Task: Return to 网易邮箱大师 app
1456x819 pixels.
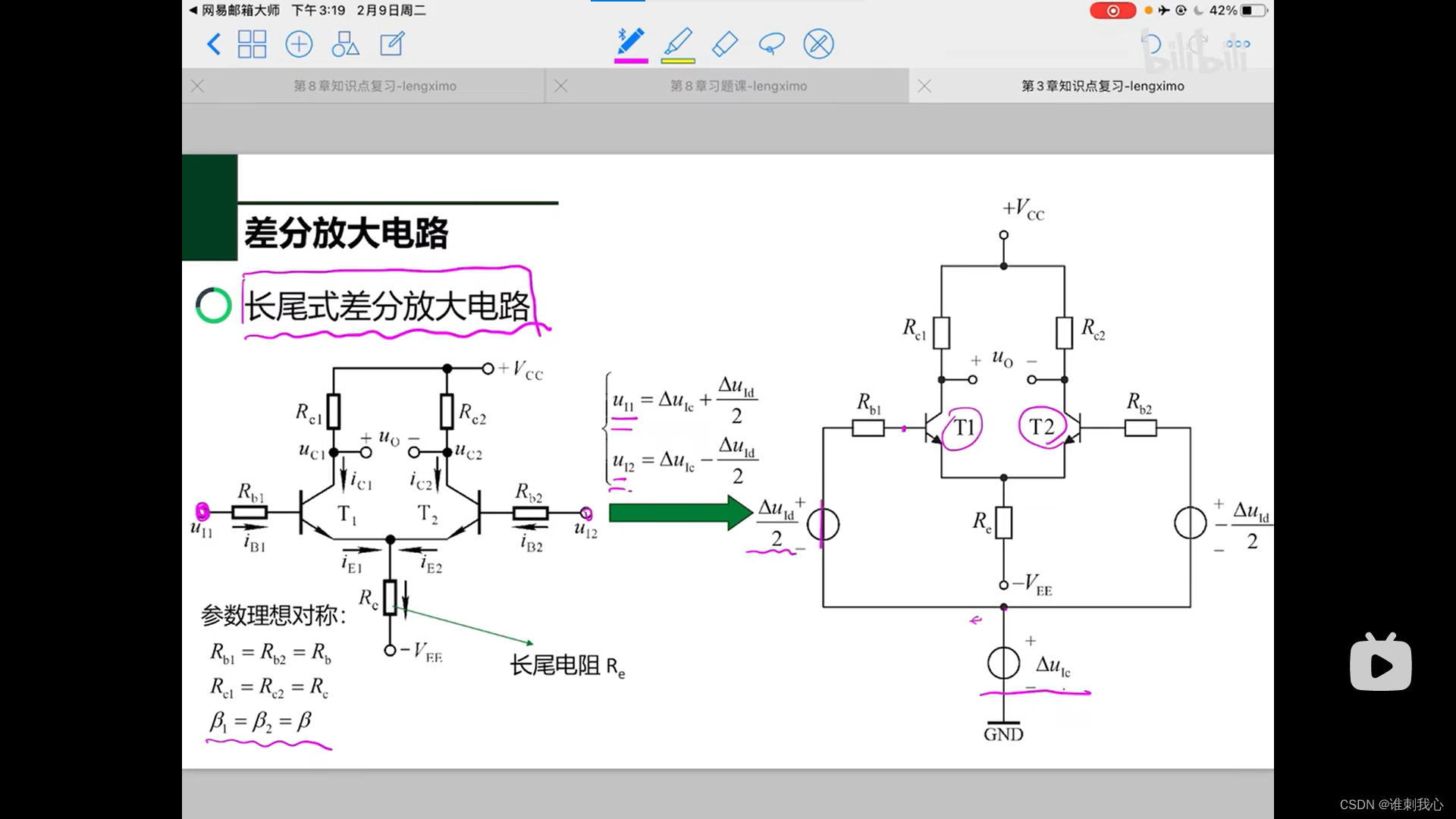Action: (234, 11)
